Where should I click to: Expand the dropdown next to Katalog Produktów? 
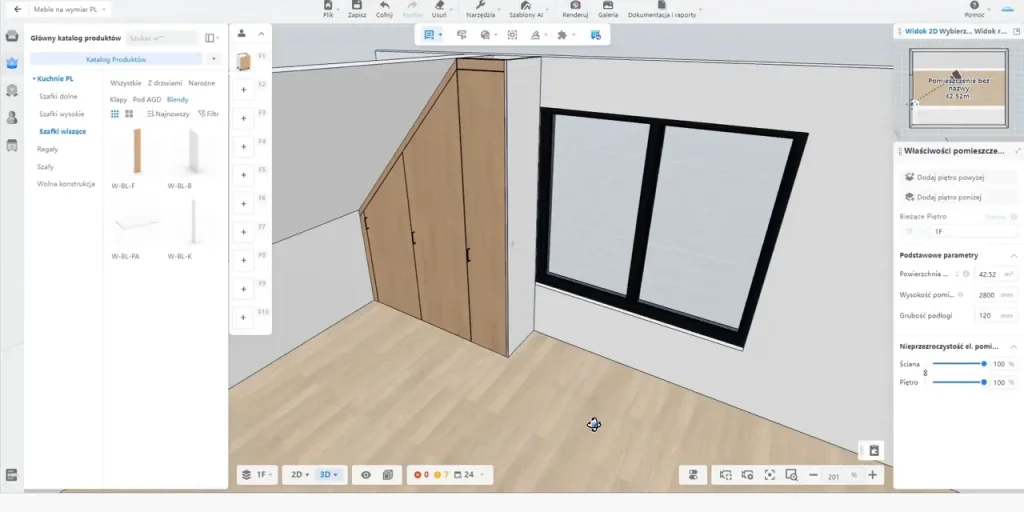pyautogui.click(x=214, y=59)
